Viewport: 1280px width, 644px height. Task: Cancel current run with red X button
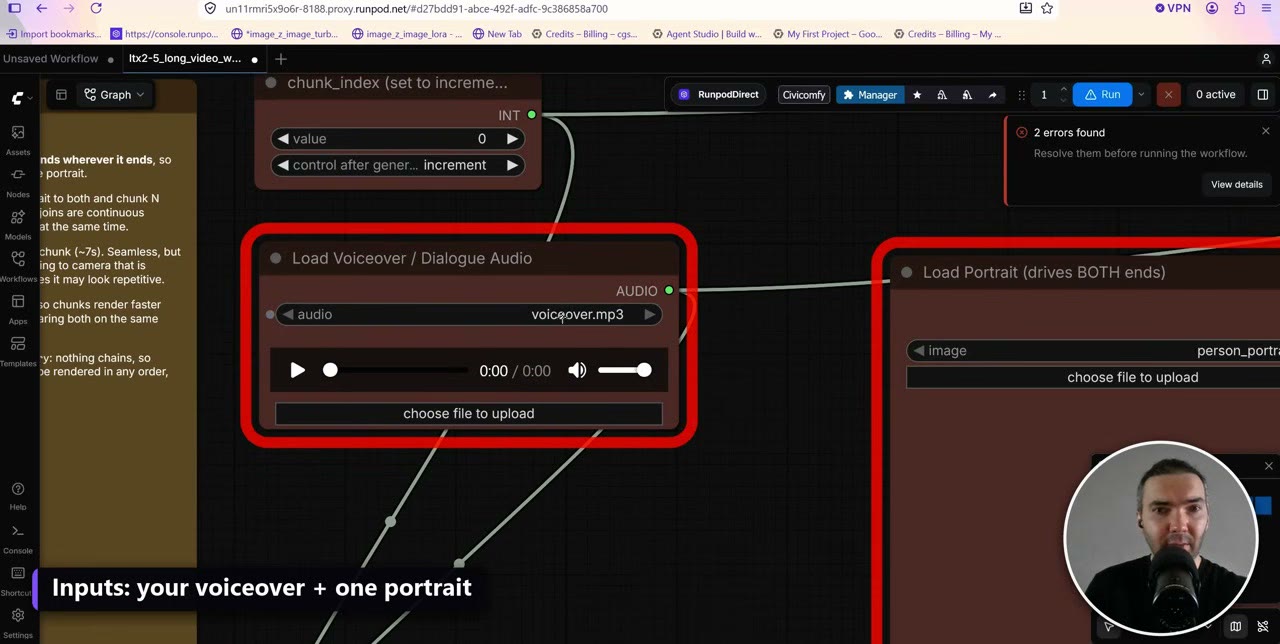coord(1168,94)
